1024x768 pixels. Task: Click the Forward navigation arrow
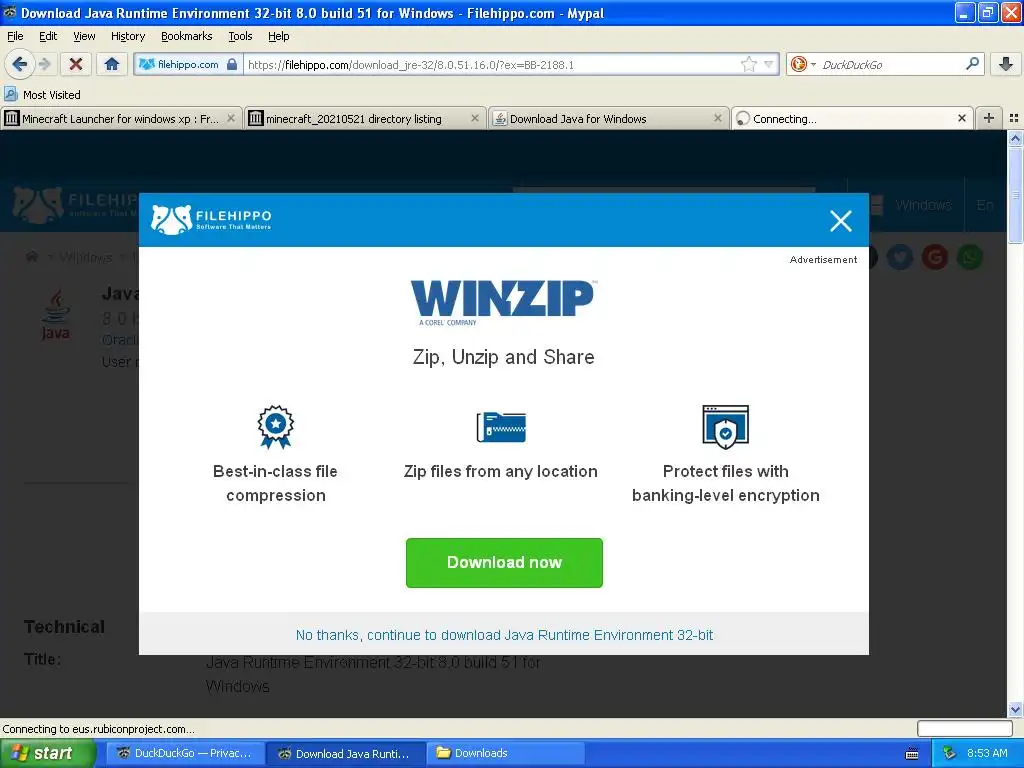tap(44, 64)
